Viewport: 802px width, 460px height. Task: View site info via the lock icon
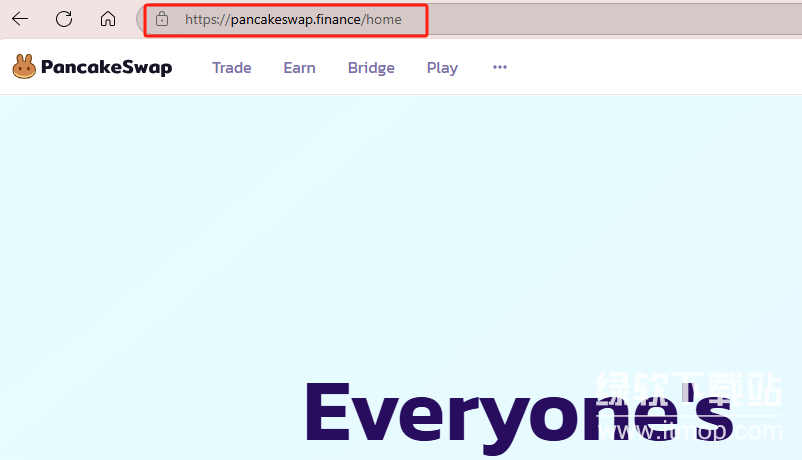pyautogui.click(x=162, y=19)
